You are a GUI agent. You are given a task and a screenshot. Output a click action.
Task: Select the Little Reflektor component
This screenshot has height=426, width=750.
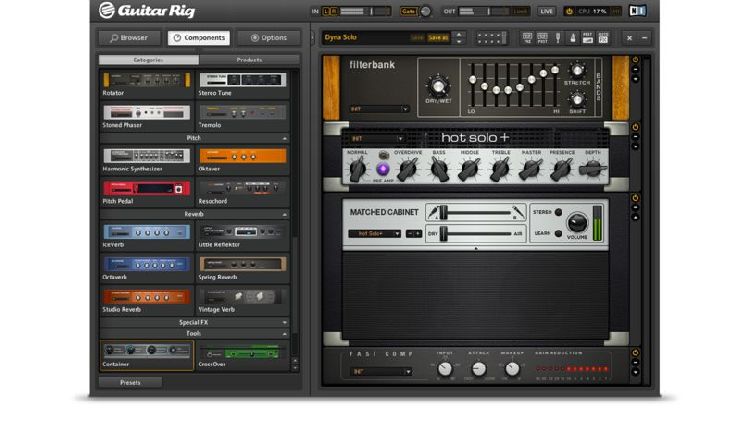pos(243,236)
